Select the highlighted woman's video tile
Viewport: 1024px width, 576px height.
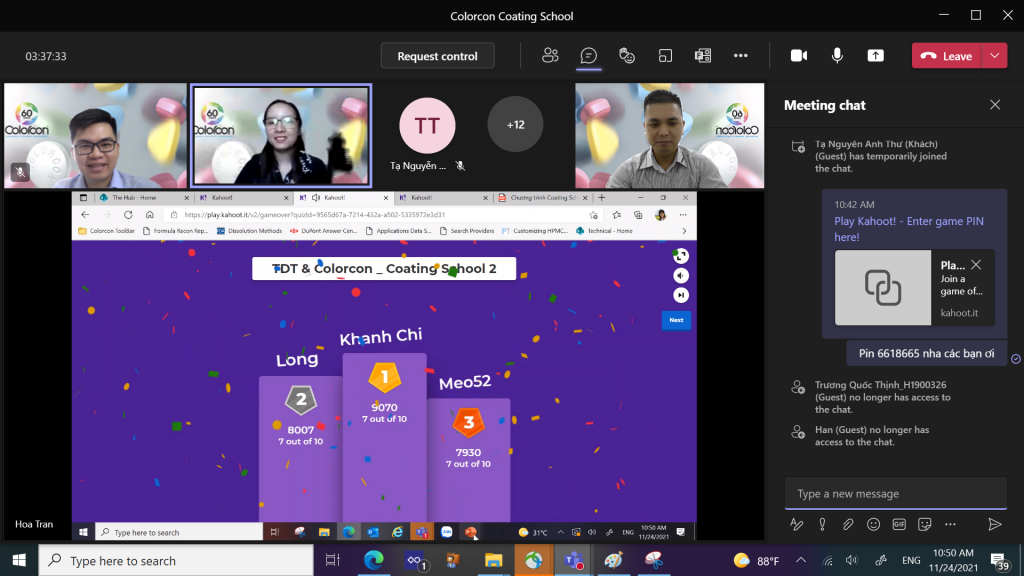tap(281, 135)
